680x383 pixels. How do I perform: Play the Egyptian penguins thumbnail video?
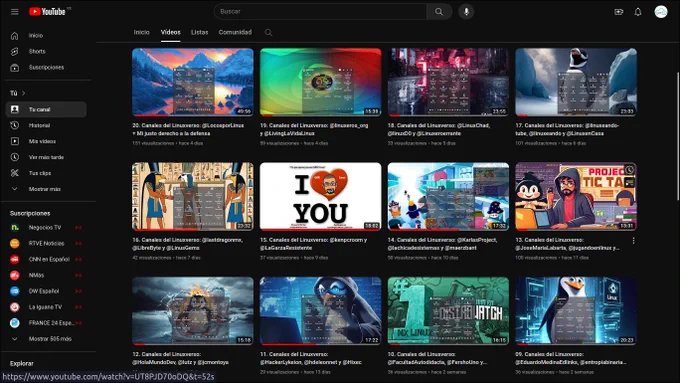pyautogui.click(x=193, y=196)
